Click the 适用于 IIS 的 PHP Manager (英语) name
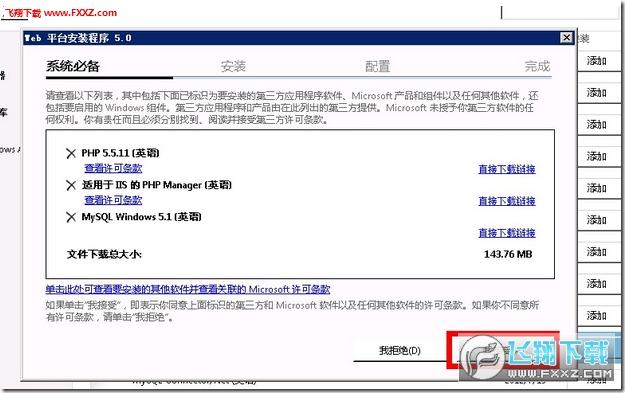The width and height of the screenshot is (625, 393). click(157, 185)
